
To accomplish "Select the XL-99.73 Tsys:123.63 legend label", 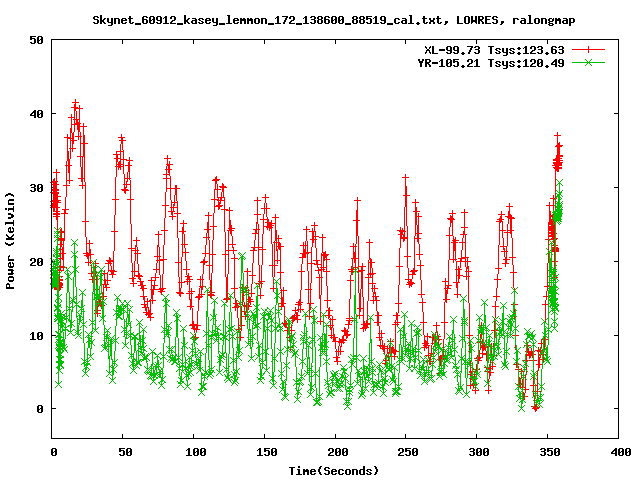I will [494, 50].
